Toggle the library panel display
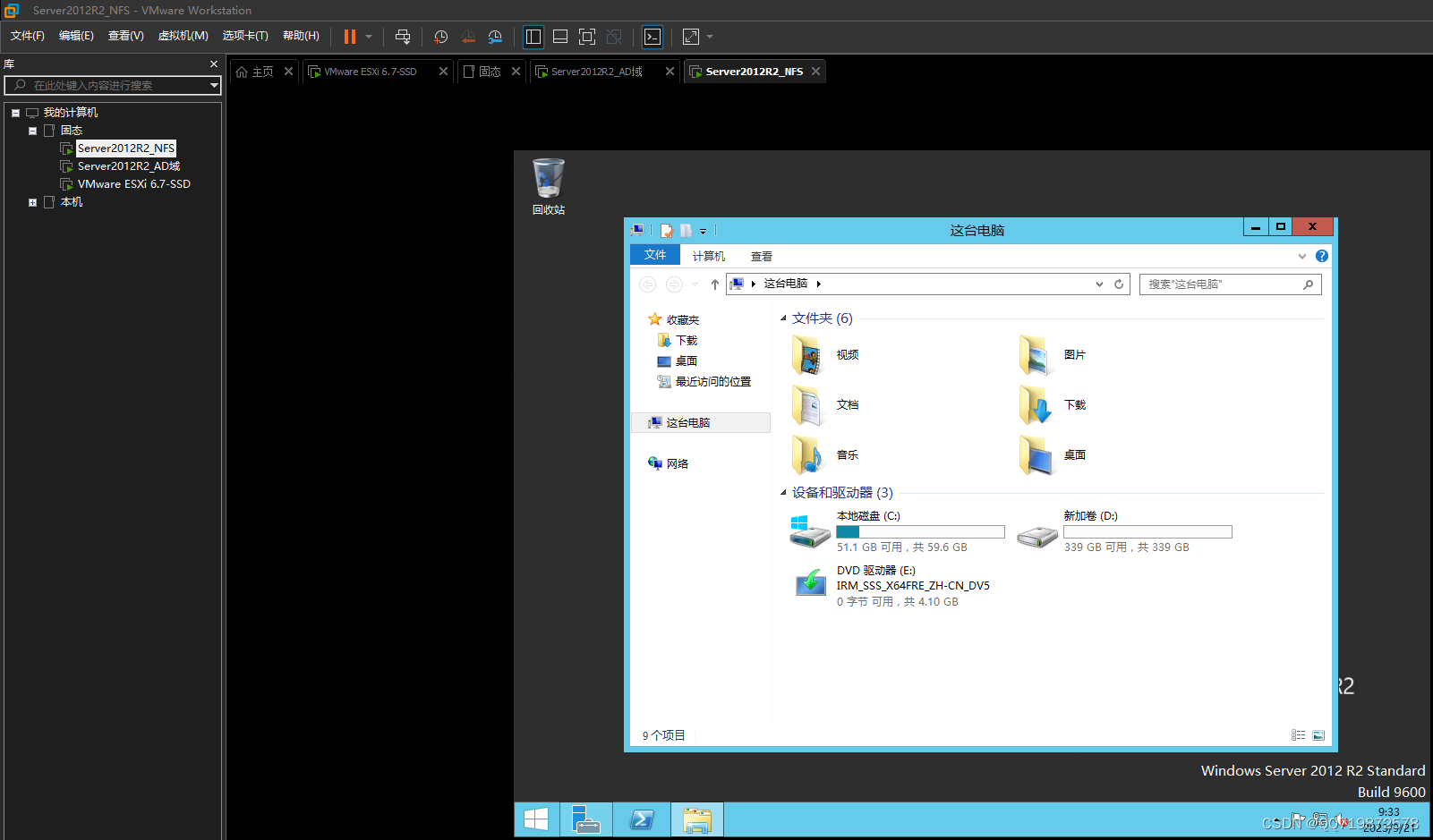Screen dimensions: 1433x840 pos(533,37)
